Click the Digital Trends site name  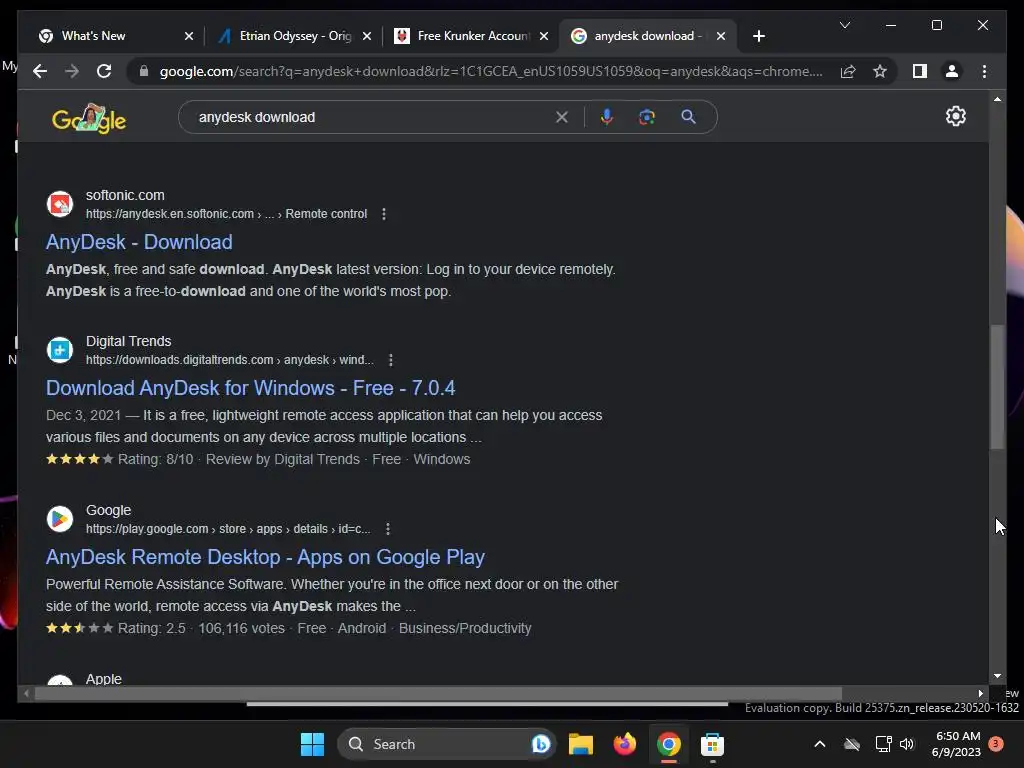[x=129, y=341]
